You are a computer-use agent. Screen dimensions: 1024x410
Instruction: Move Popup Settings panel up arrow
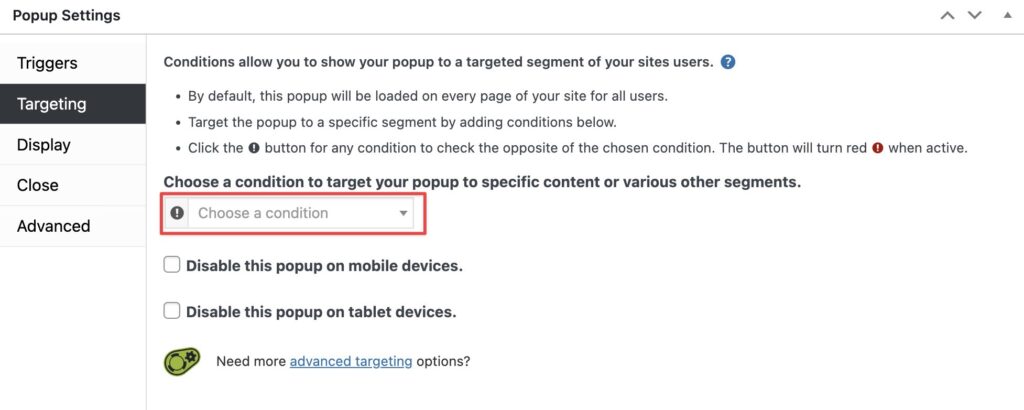pyautogui.click(x=947, y=16)
